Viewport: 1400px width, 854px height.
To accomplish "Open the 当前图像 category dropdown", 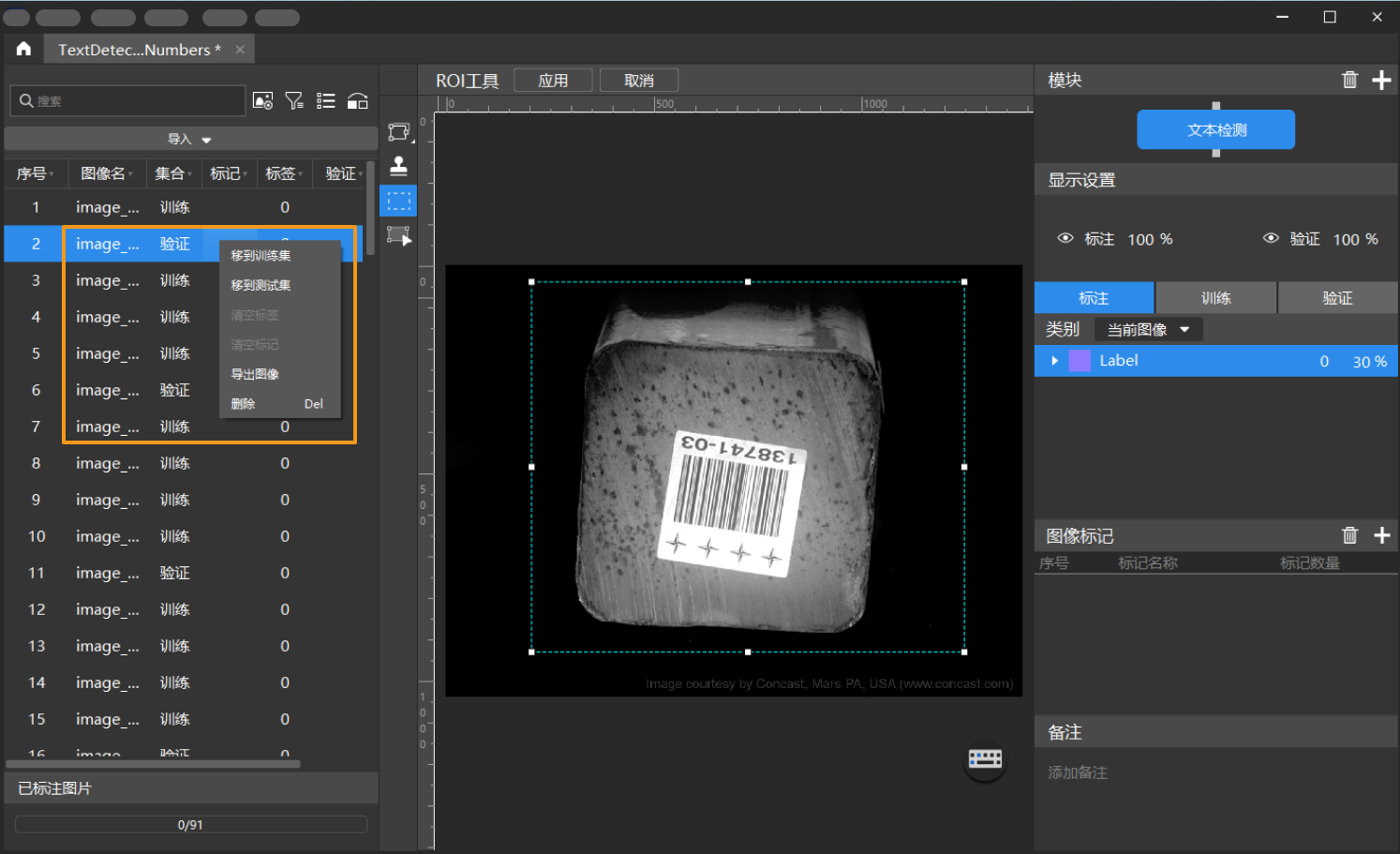I will pos(1148,329).
